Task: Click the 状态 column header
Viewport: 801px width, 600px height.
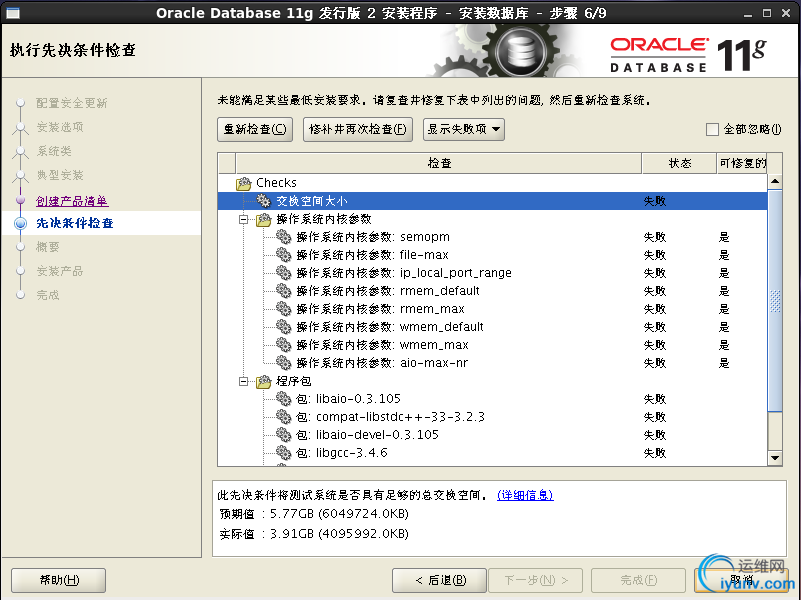Action: click(x=679, y=163)
